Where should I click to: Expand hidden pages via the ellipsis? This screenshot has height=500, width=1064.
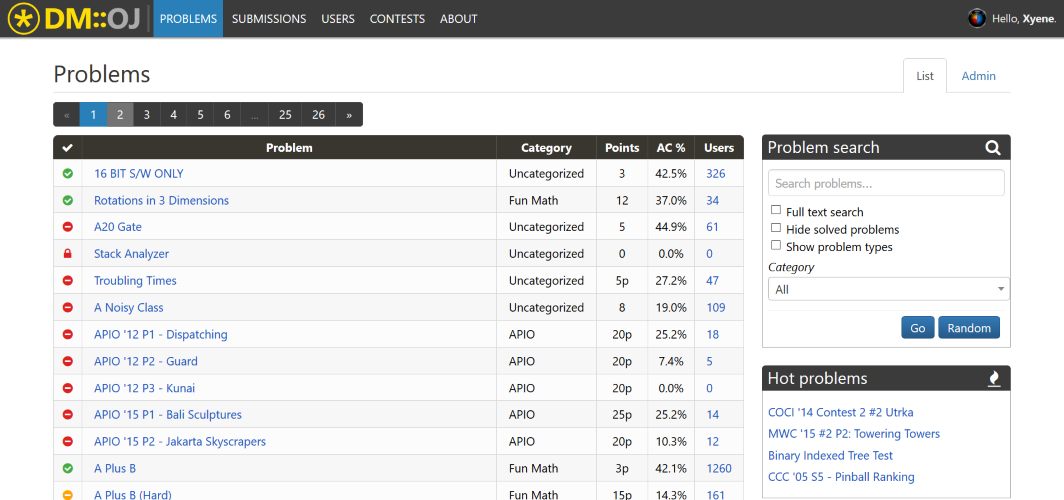click(x=254, y=115)
